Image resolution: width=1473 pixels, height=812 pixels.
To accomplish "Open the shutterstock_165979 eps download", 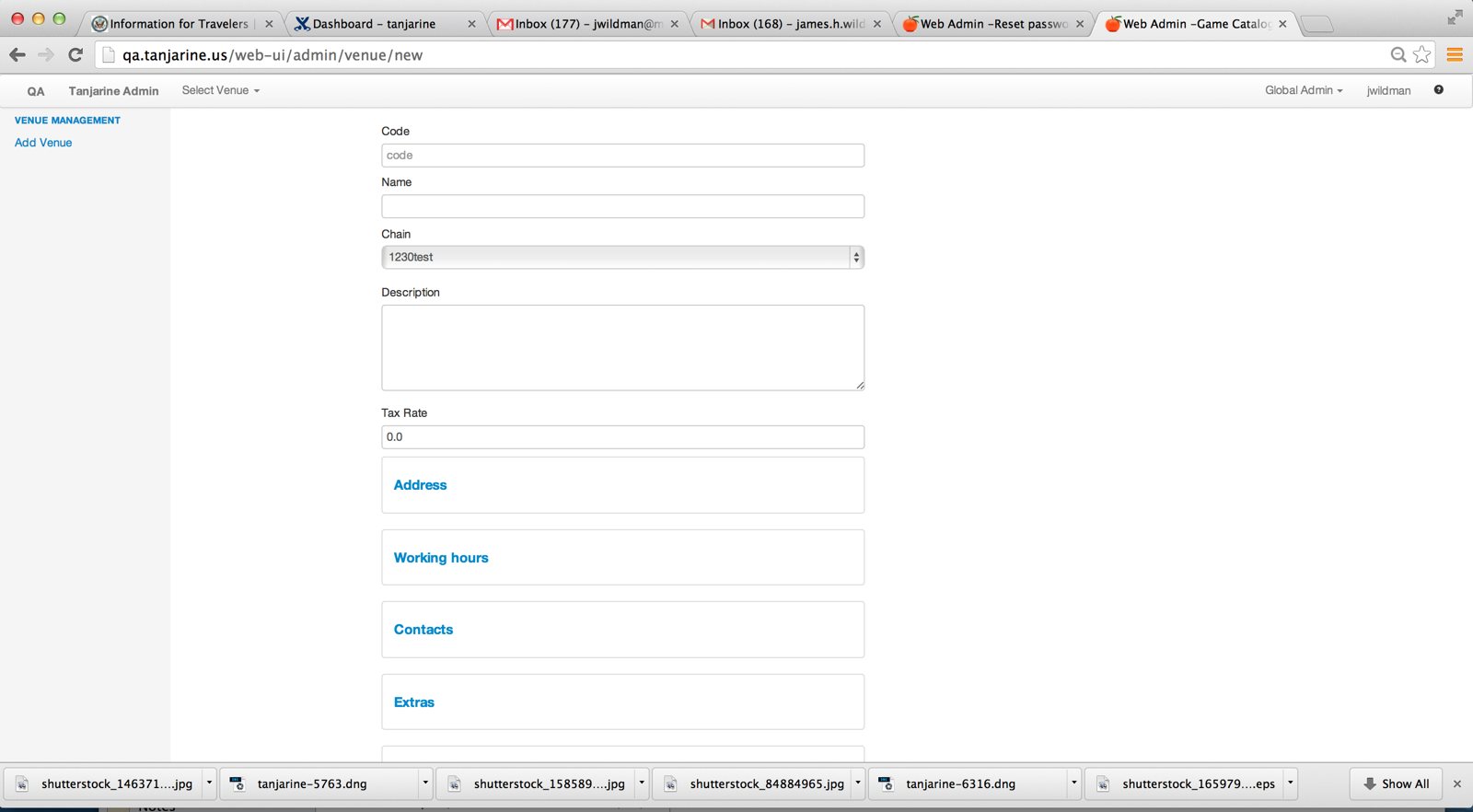I will pos(1185,784).
